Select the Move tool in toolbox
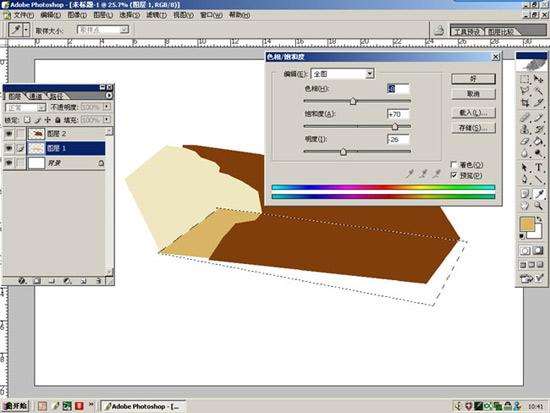Image resolution: width=550 pixels, height=413 pixels. point(538,79)
